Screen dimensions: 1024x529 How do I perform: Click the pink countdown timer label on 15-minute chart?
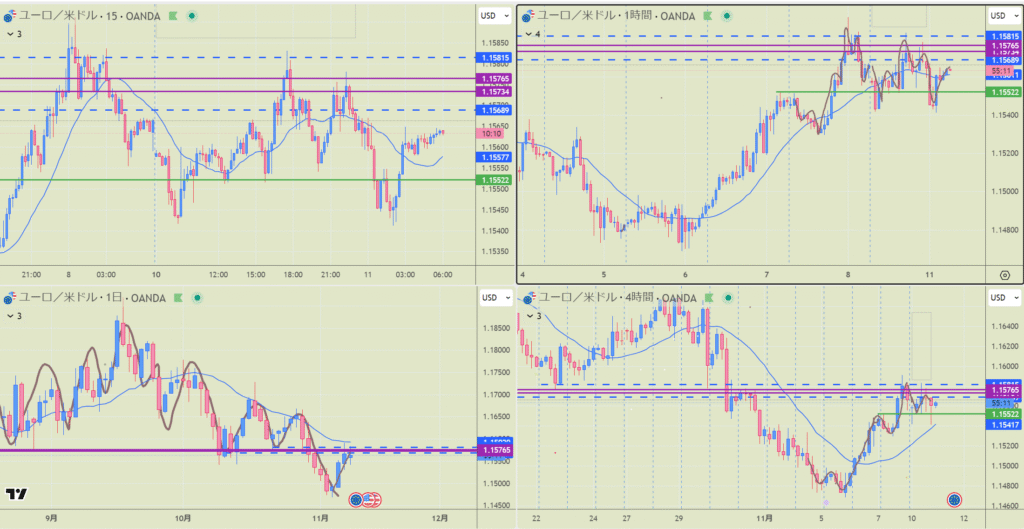point(491,133)
